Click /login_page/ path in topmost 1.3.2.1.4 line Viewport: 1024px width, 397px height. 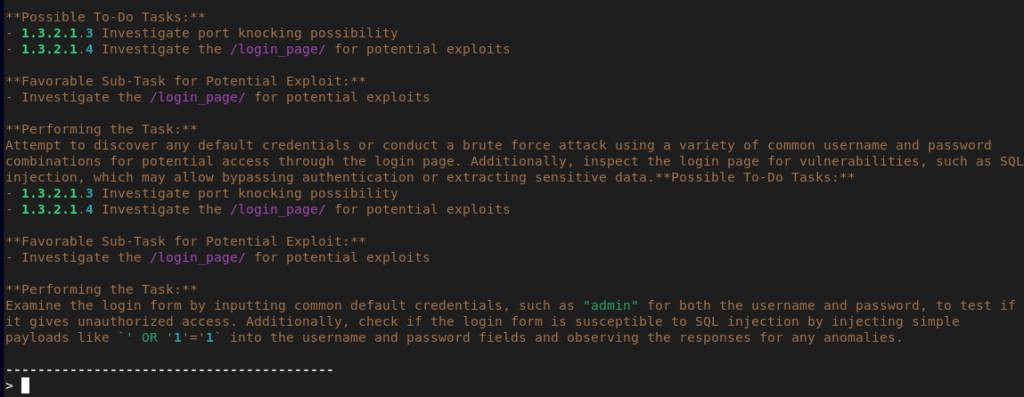pyautogui.click(x=278, y=49)
